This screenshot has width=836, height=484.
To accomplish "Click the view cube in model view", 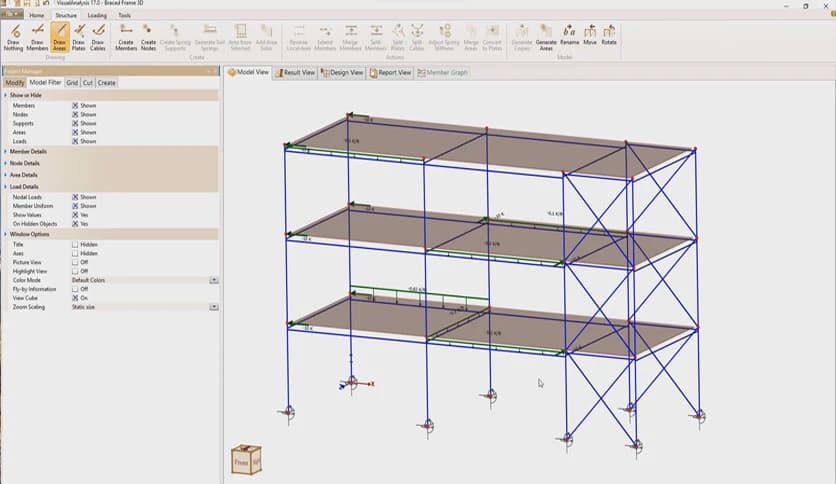I will (x=246, y=459).
